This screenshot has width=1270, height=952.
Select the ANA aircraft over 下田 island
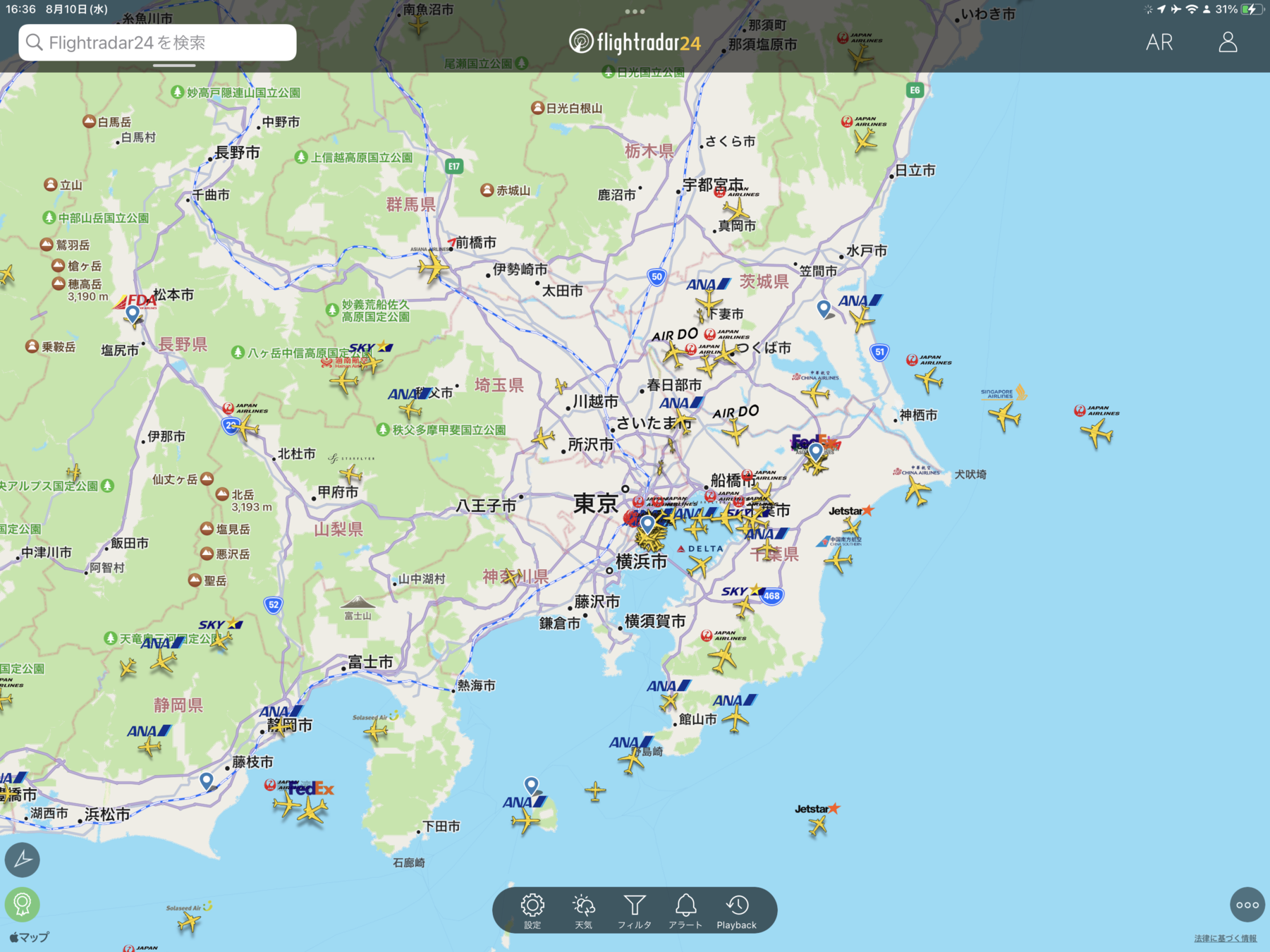click(x=525, y=821)
